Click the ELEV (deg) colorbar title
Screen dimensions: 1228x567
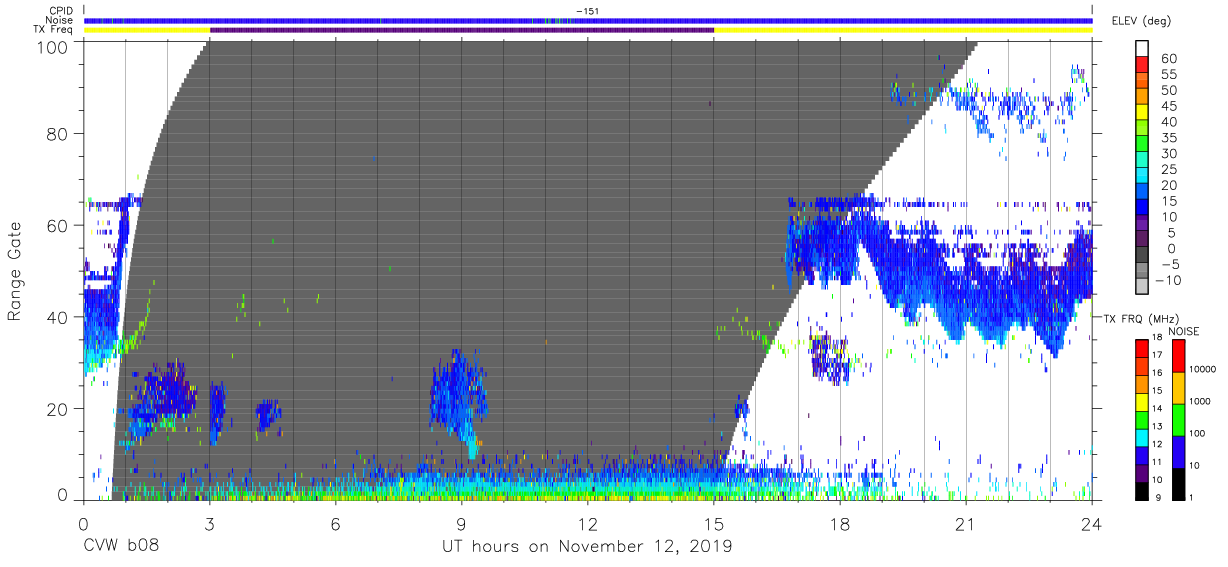pos(1140,20)
